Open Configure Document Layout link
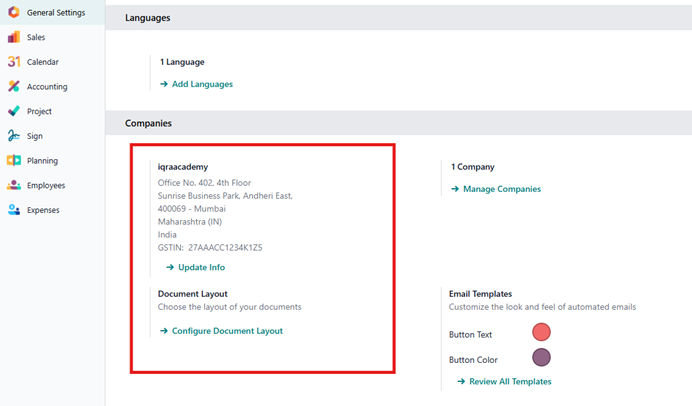The width and height of the screenshot is (692, 406). (x=226, y=331)
